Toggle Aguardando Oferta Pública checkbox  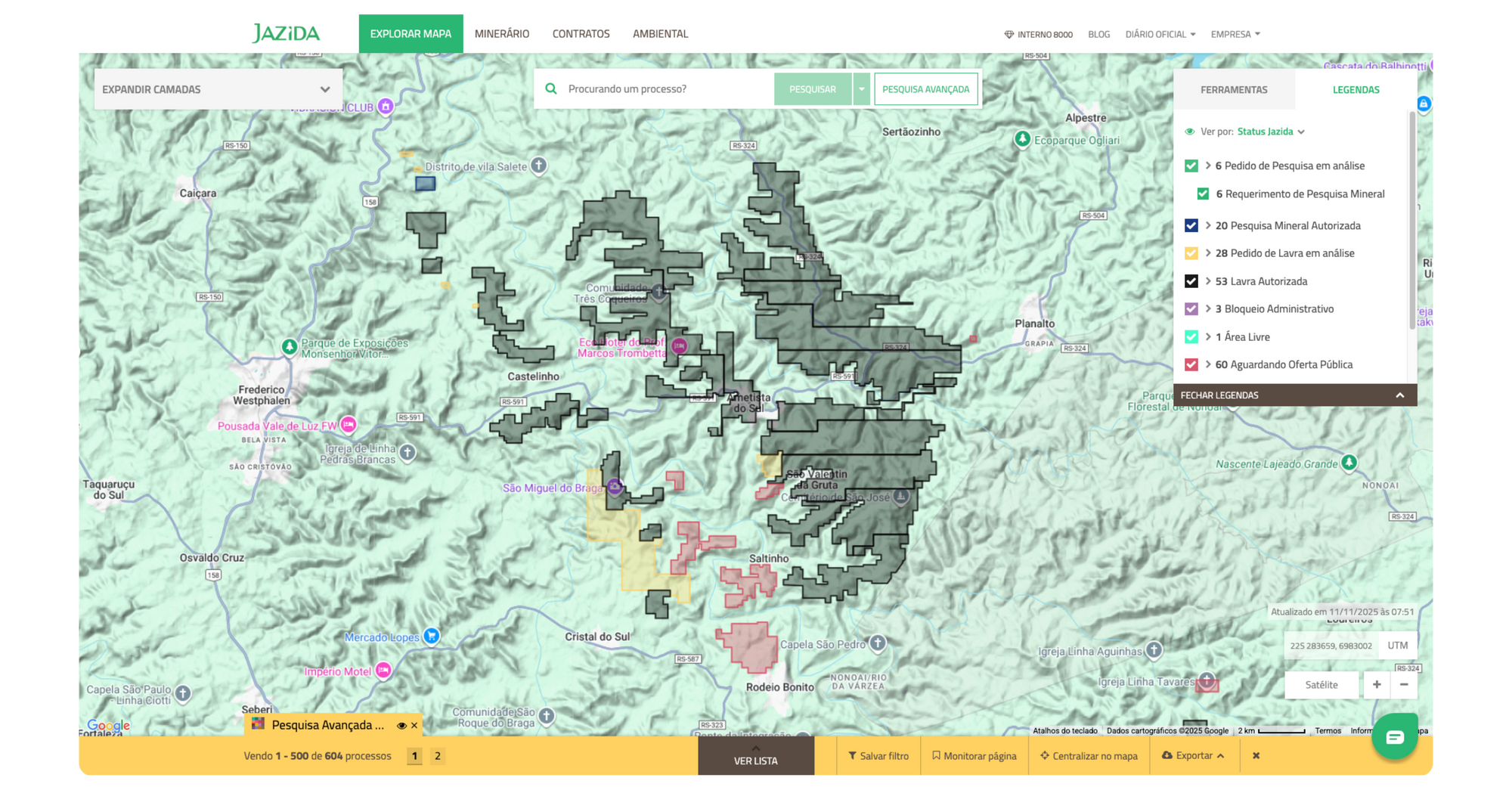[x=1191, y=364]
